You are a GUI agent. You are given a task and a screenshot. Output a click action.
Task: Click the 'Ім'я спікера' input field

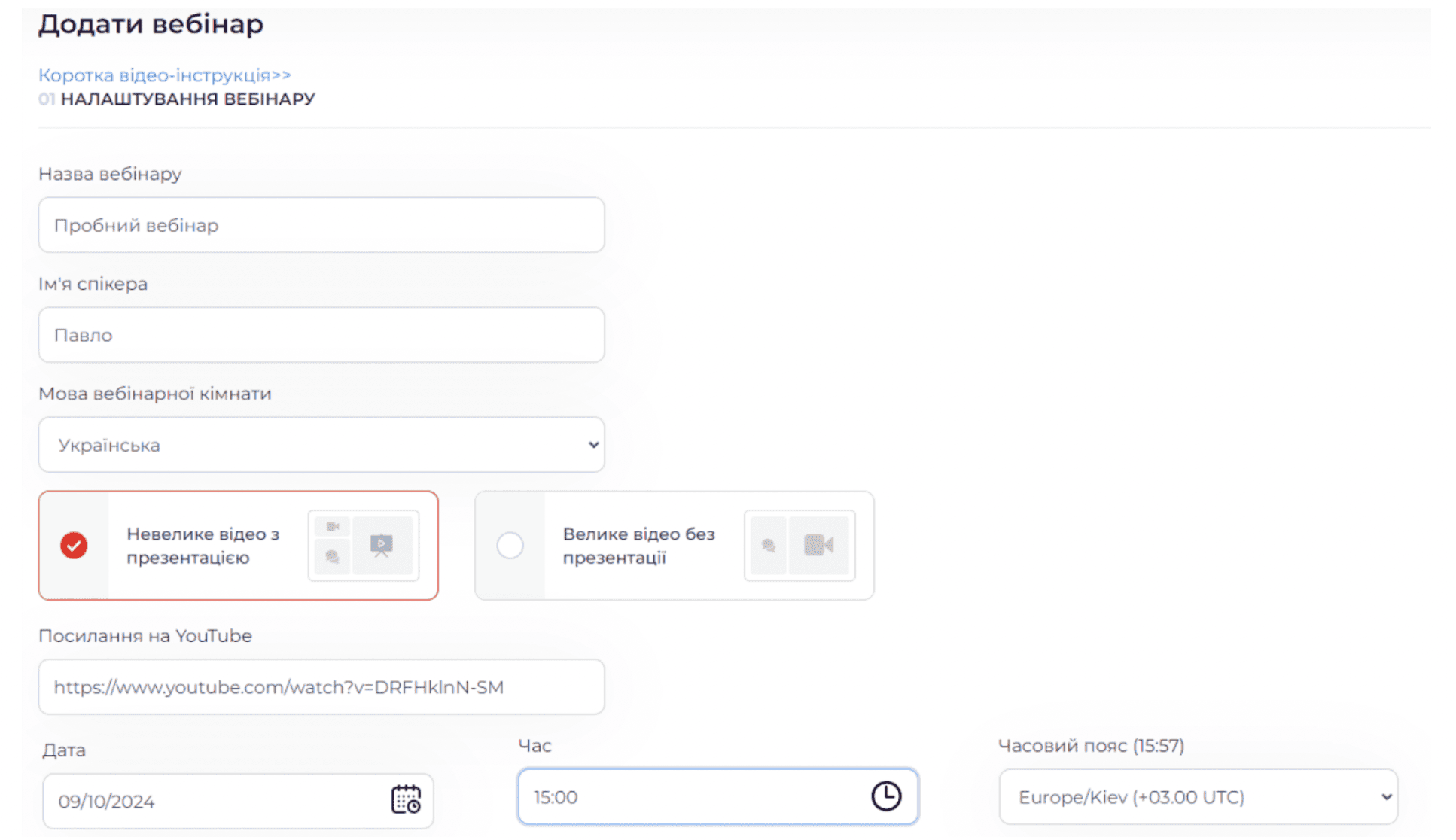tap(321, 335)
